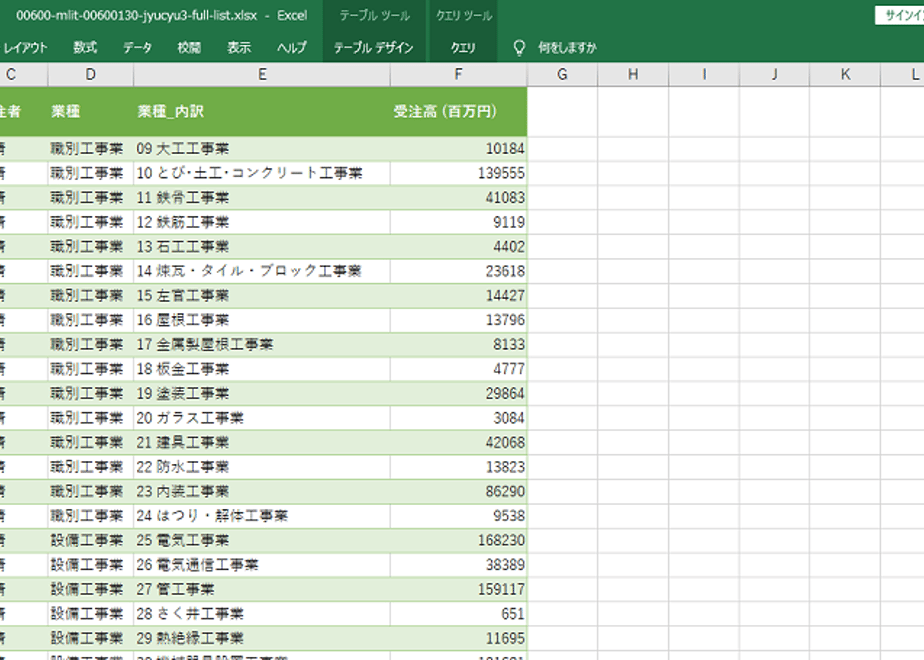The width and height of the screenshot is (924, 660).
Task: Select the cell 15 左官工事業
Action: click(262, 295)
